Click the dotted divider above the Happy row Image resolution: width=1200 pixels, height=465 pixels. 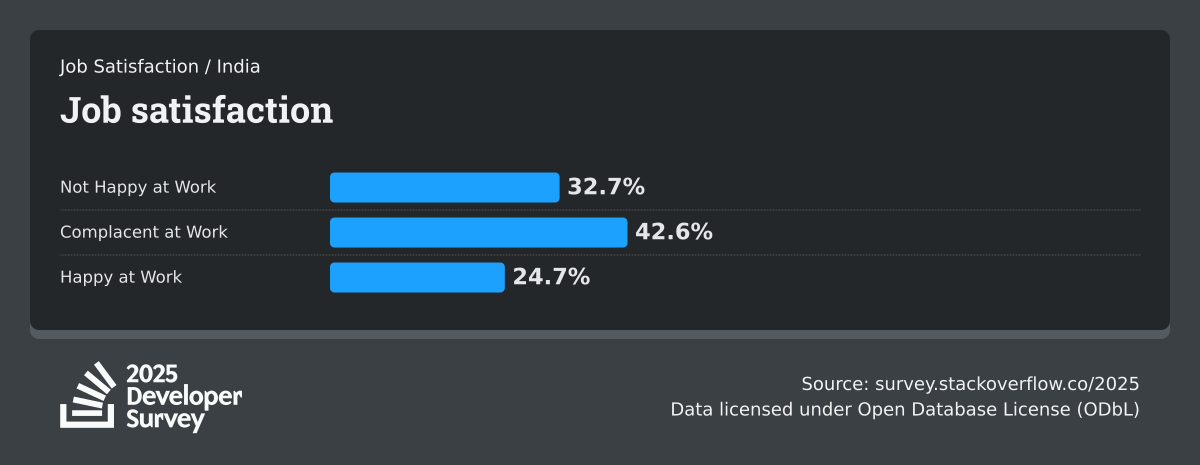click(x=735, y=255)
